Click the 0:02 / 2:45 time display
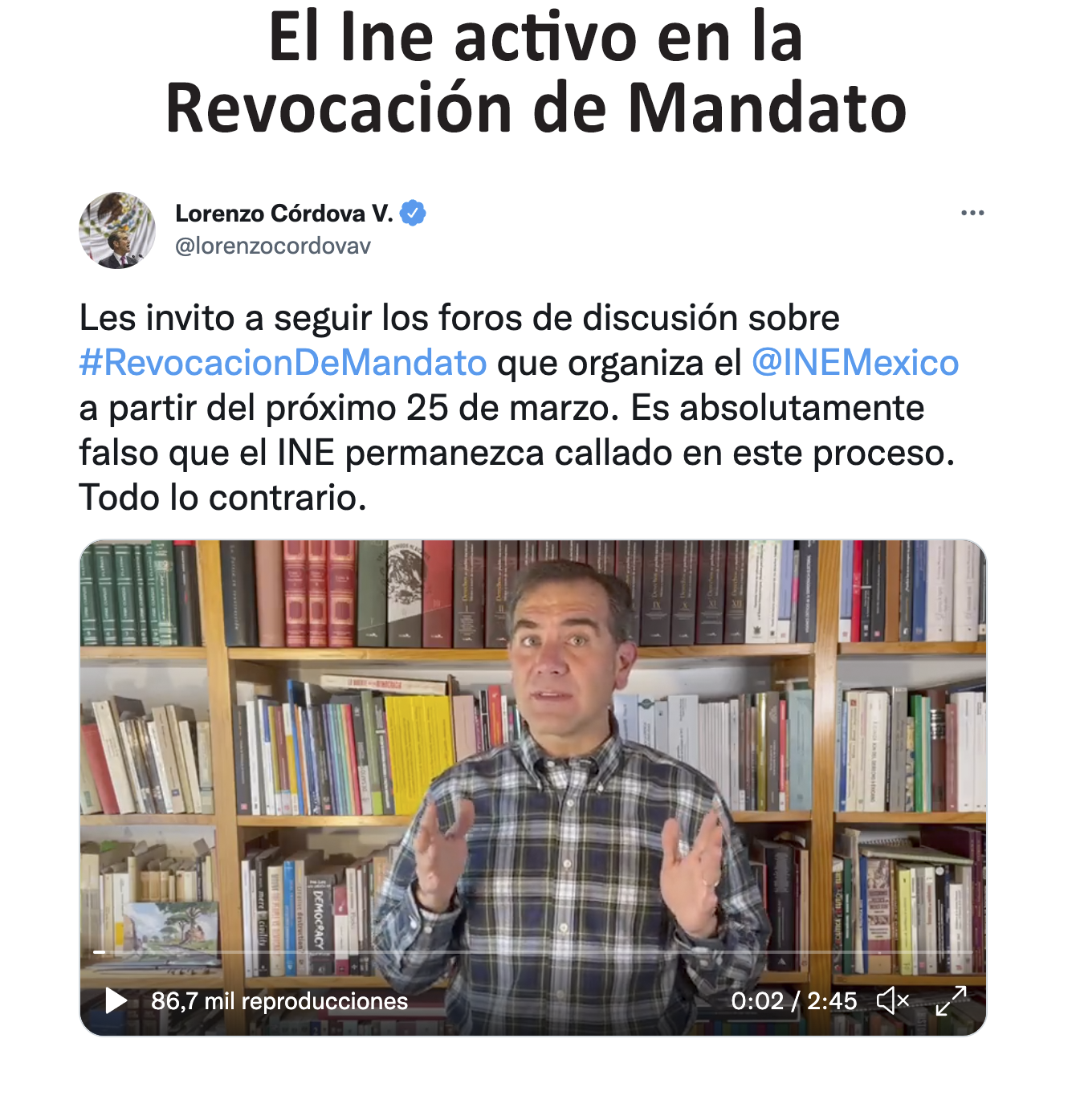1072x1120 pixels. point(793,1001)
